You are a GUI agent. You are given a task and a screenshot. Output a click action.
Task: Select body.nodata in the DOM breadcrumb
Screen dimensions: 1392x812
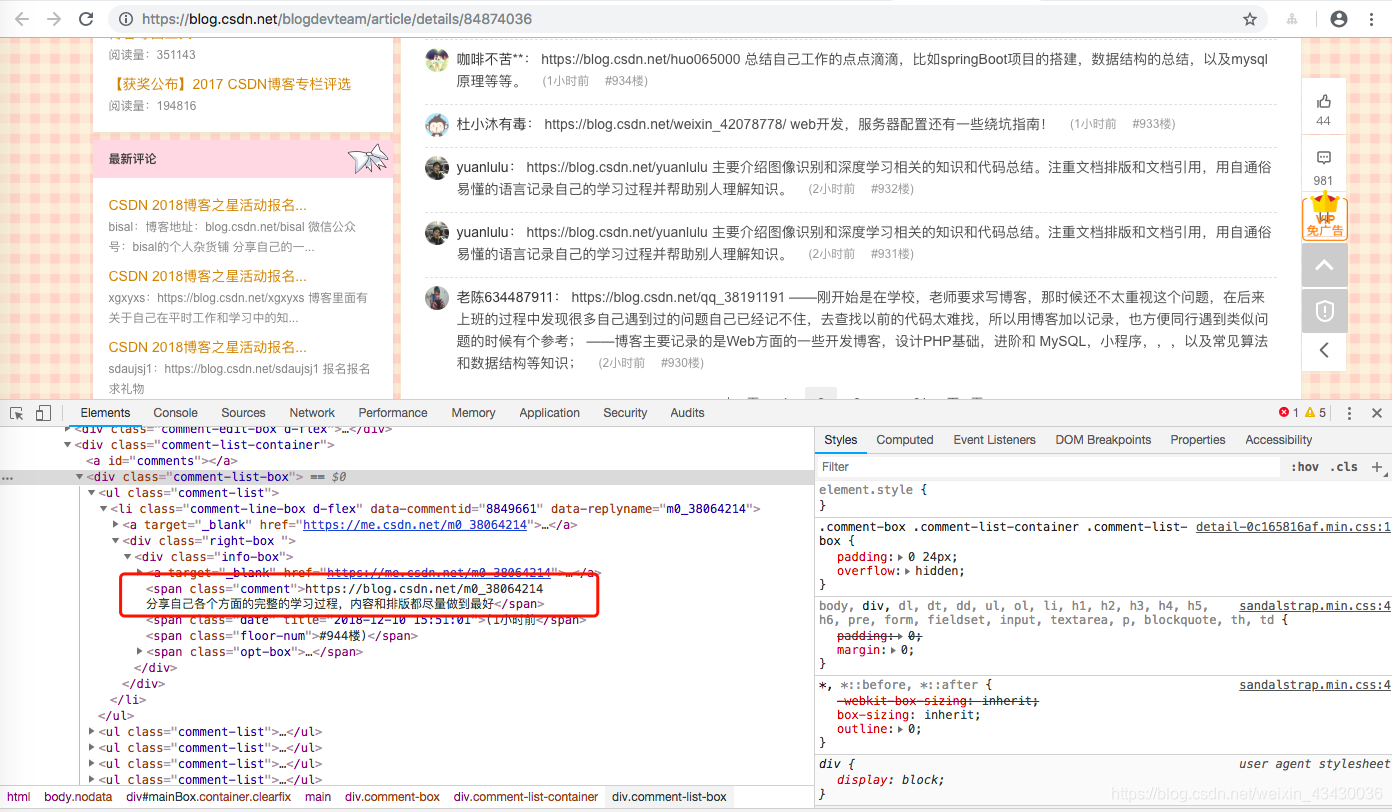click(78, 797)
